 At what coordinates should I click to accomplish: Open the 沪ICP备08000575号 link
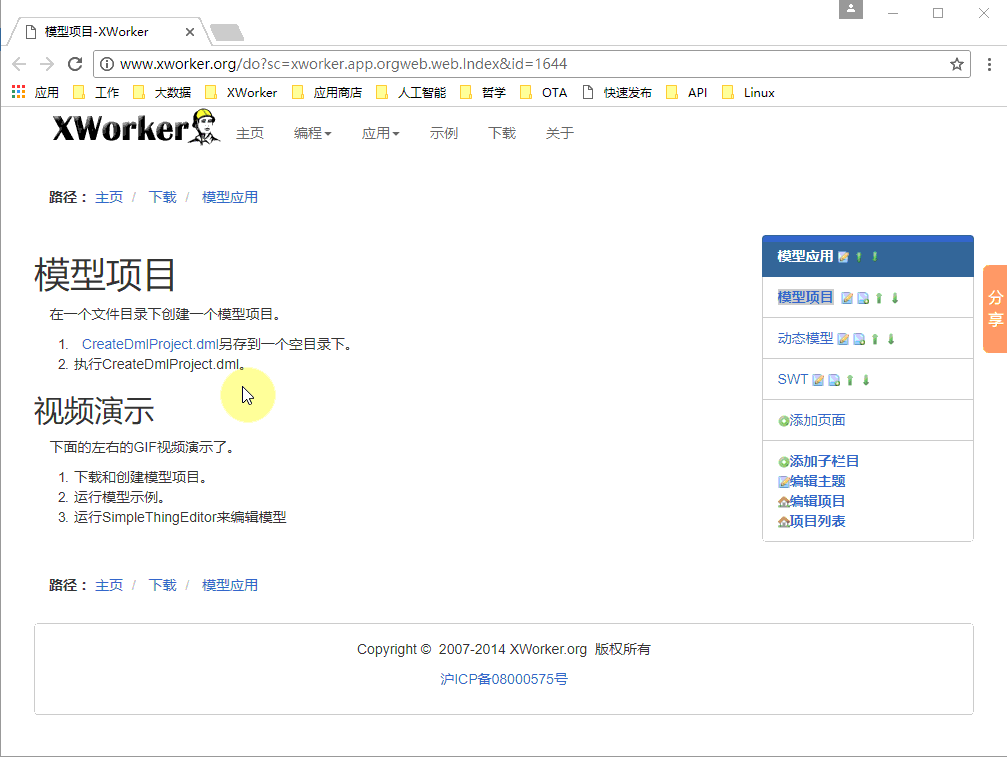504,679
